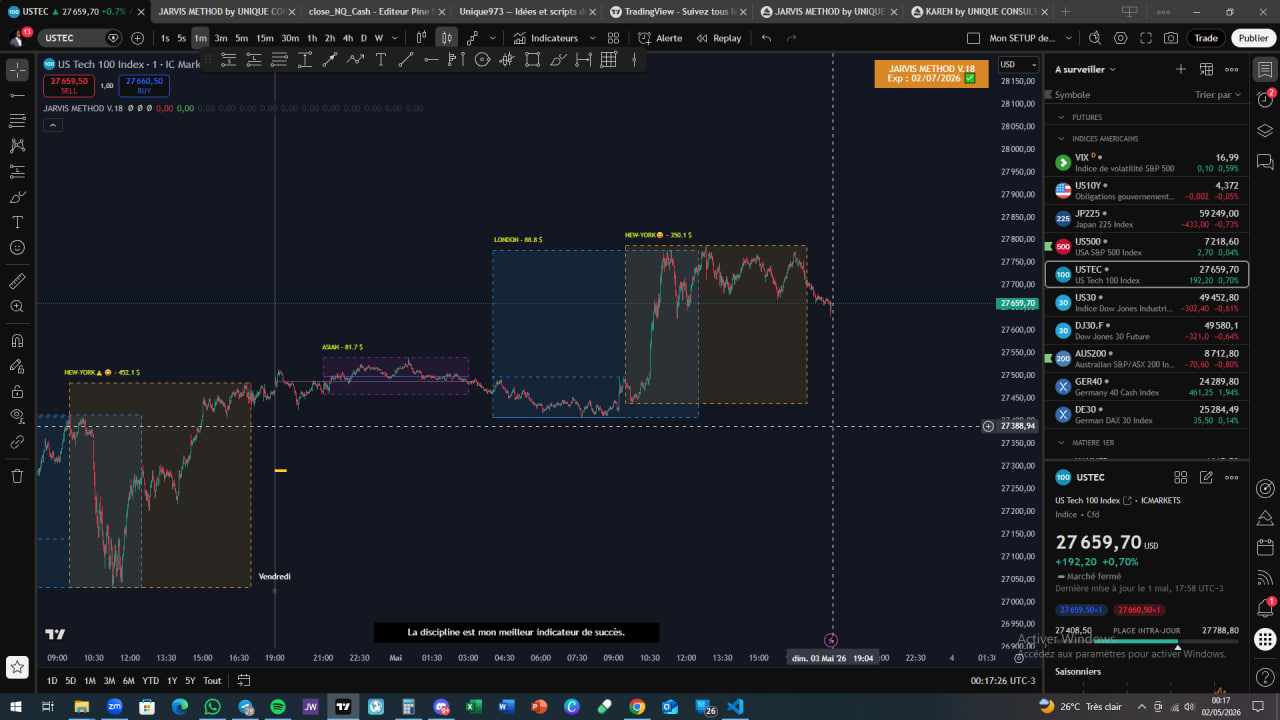Select the 4h timeframe
Screen dimensions: 1280x720
[347, 38]
